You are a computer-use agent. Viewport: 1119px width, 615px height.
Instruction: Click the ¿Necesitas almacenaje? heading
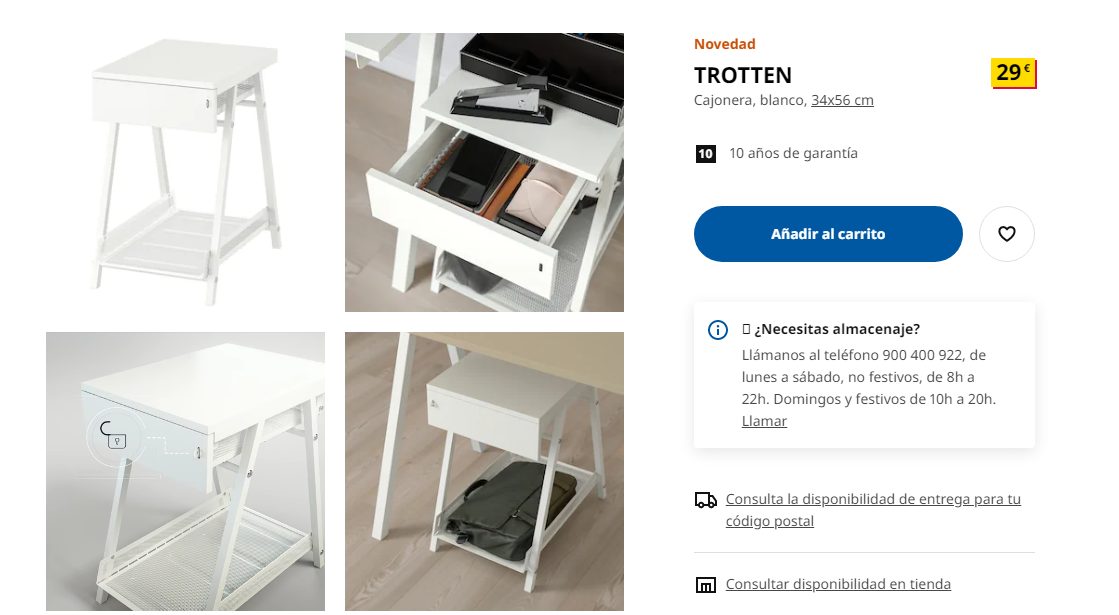pos(836,329)
